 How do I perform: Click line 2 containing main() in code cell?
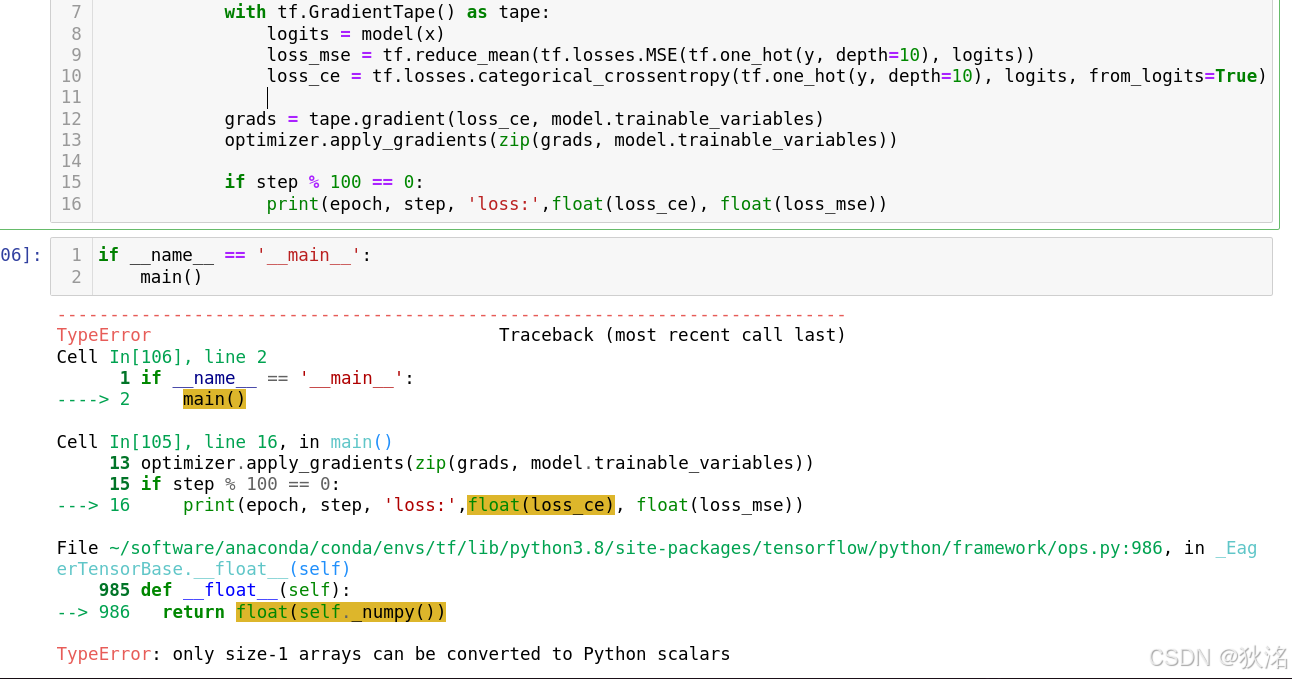(172, 277)
